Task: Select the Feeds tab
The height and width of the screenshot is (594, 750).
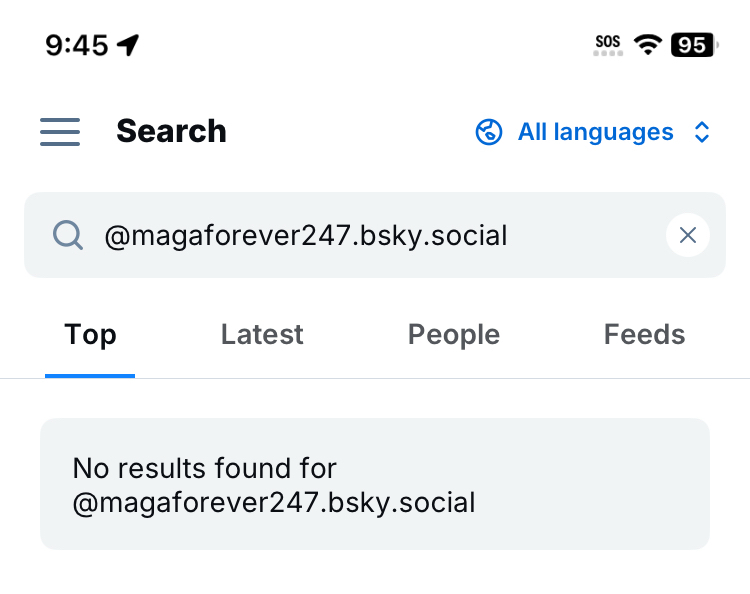Action: 644,334
